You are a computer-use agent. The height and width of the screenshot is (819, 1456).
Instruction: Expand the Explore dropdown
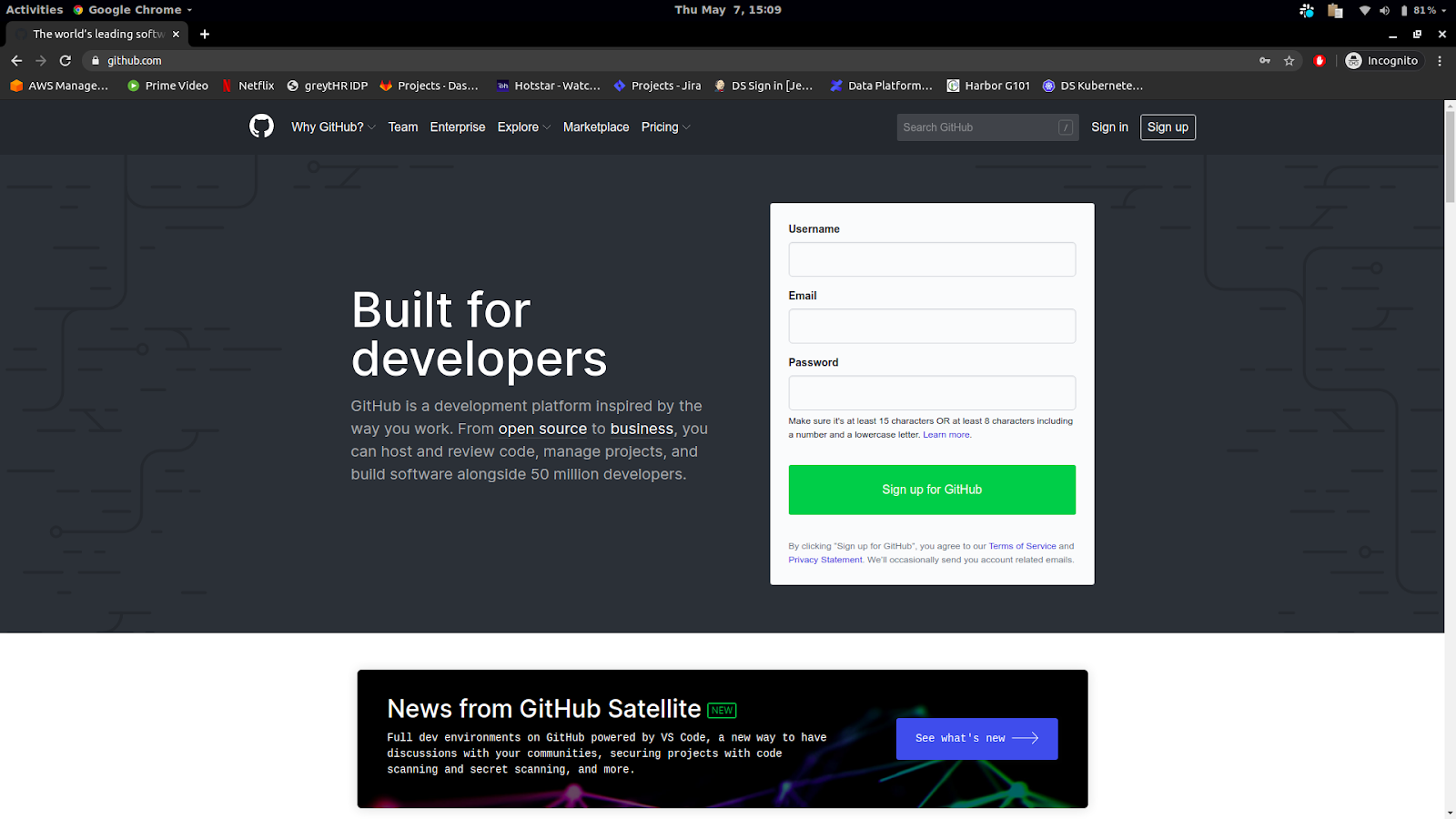click(524, 127)
